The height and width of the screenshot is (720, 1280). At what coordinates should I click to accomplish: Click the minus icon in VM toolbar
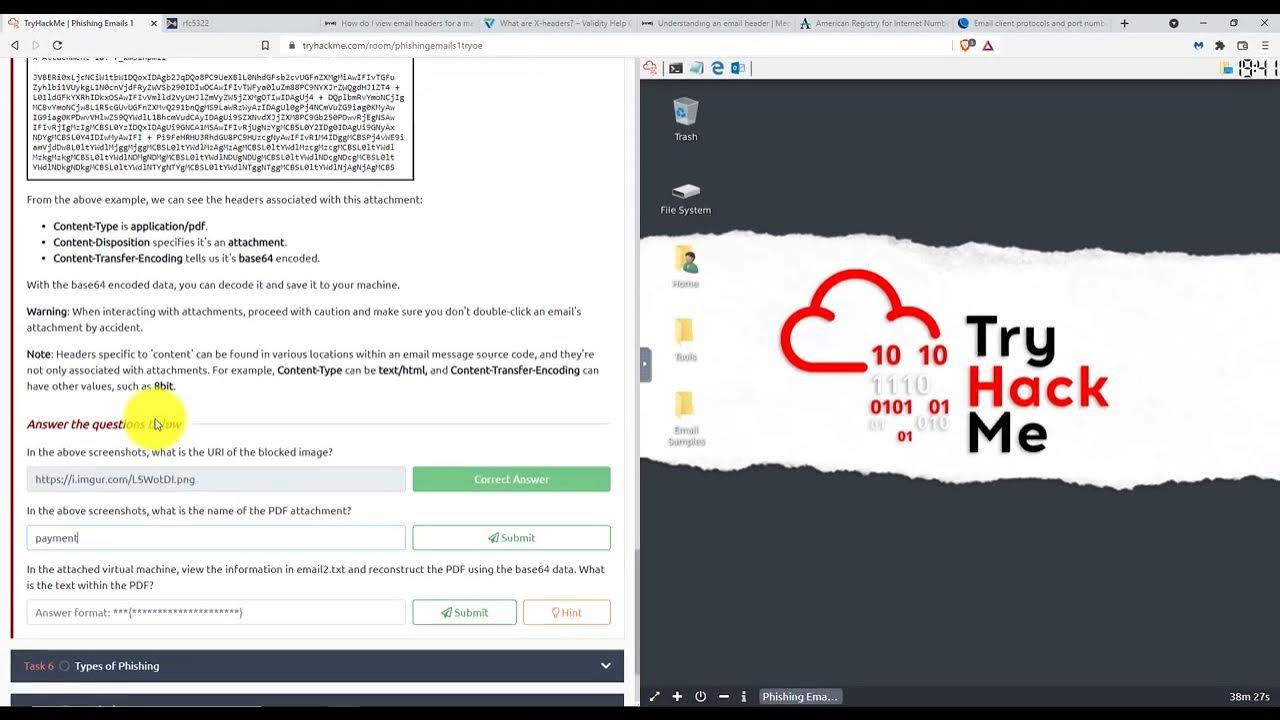pos(723,696)
